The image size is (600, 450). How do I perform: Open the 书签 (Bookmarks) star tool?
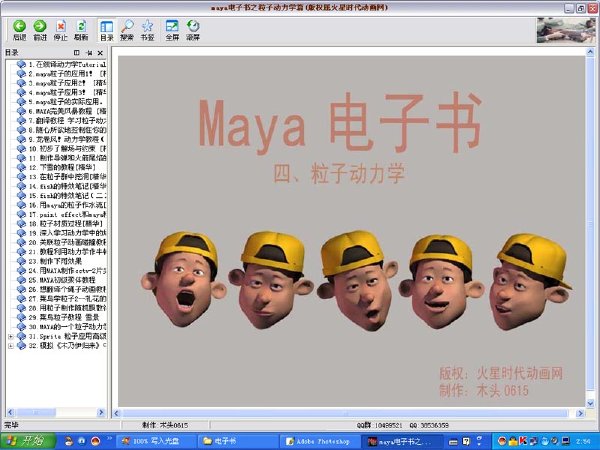click(x=147, y=30)
